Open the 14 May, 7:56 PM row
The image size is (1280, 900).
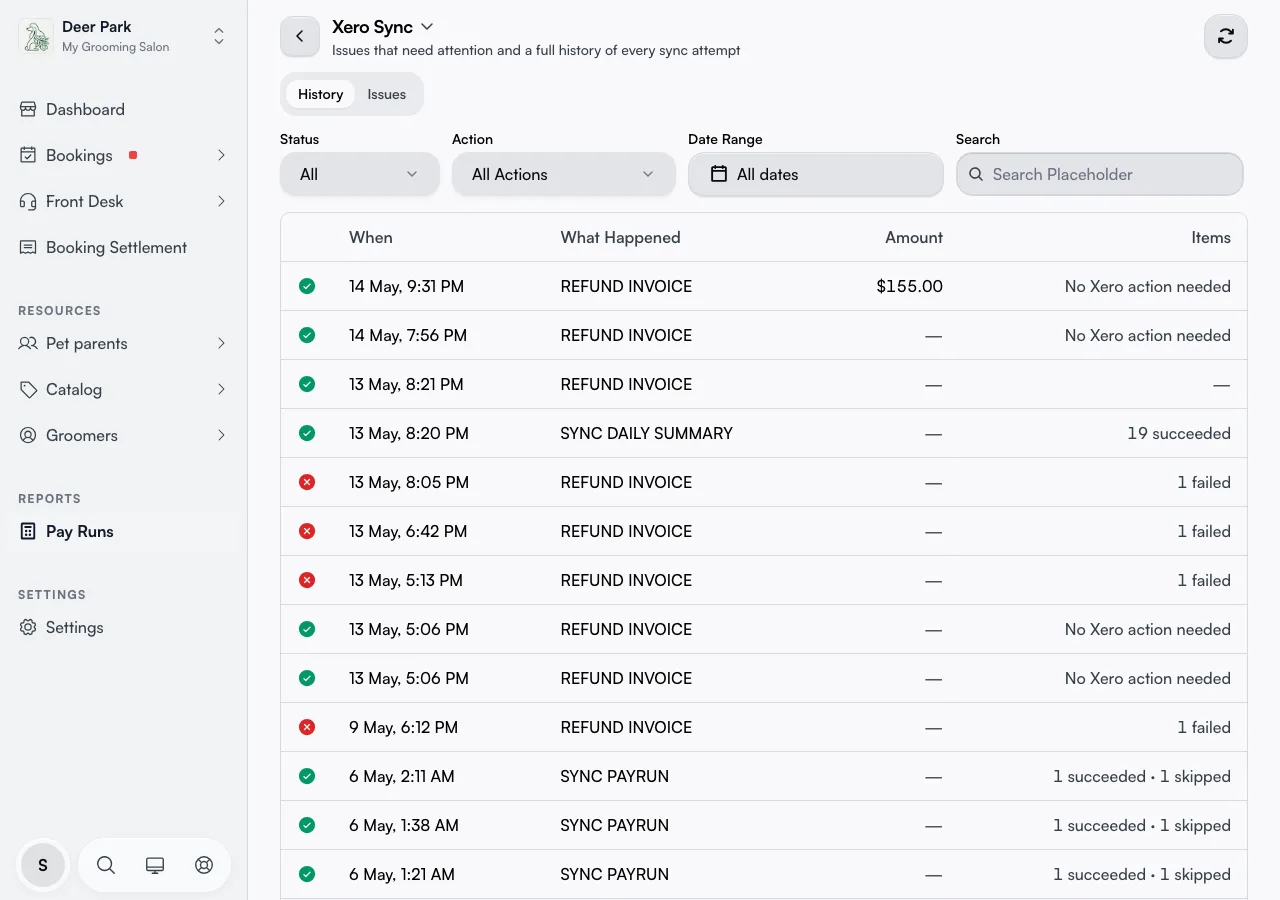coord(764,335)
